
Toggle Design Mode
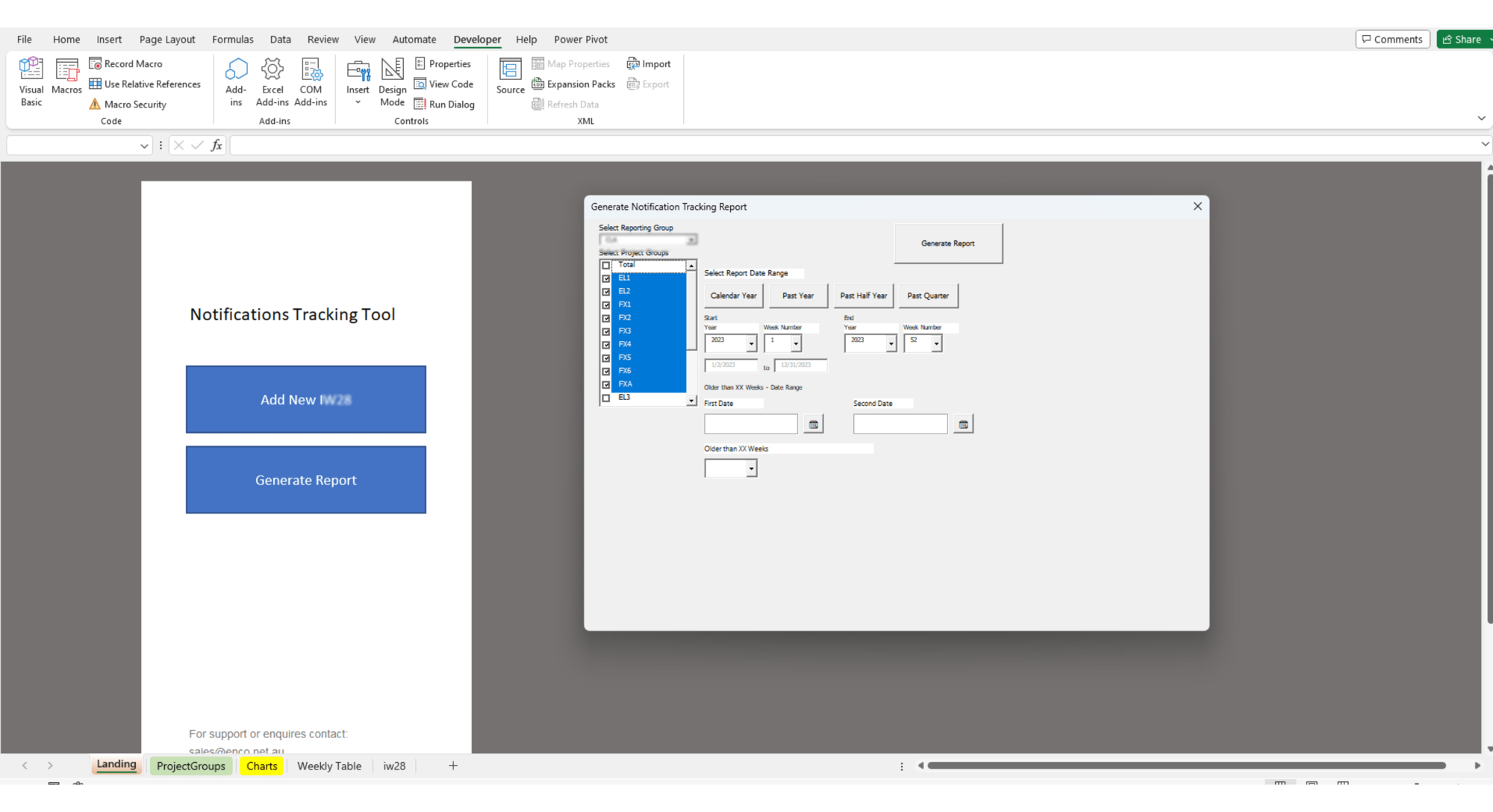(393, 82)
